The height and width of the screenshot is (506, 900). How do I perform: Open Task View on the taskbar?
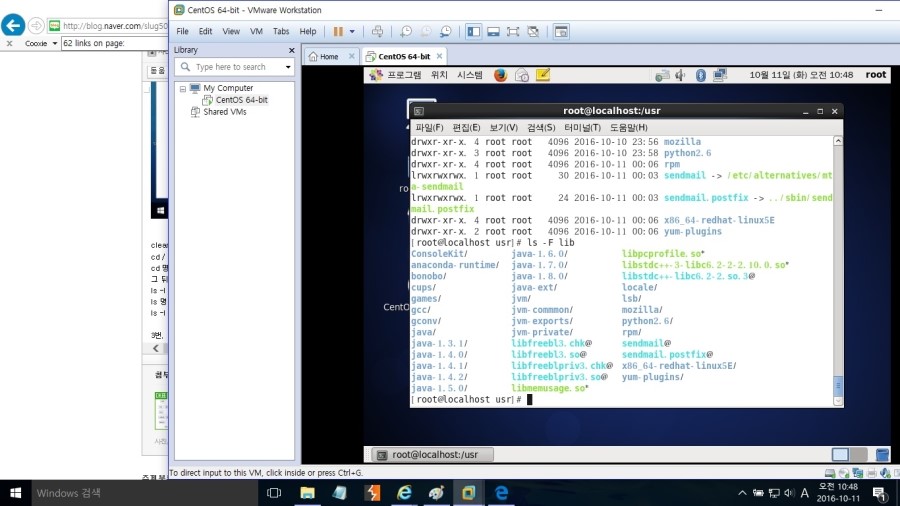pyautogui.click(x=274, y=493)
